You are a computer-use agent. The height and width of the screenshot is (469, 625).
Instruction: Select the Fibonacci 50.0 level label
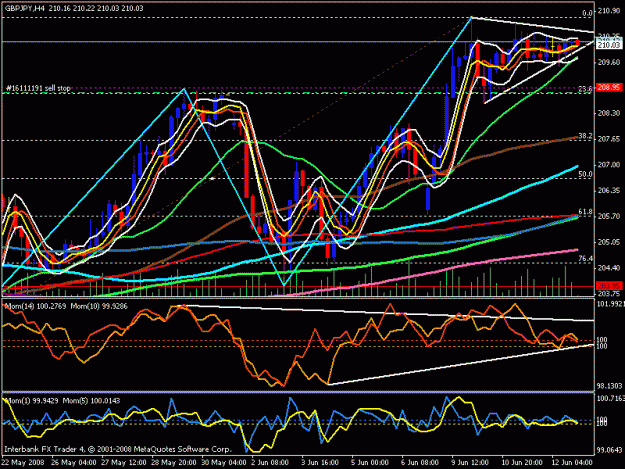pyautogui.click(x=585, y=174)
